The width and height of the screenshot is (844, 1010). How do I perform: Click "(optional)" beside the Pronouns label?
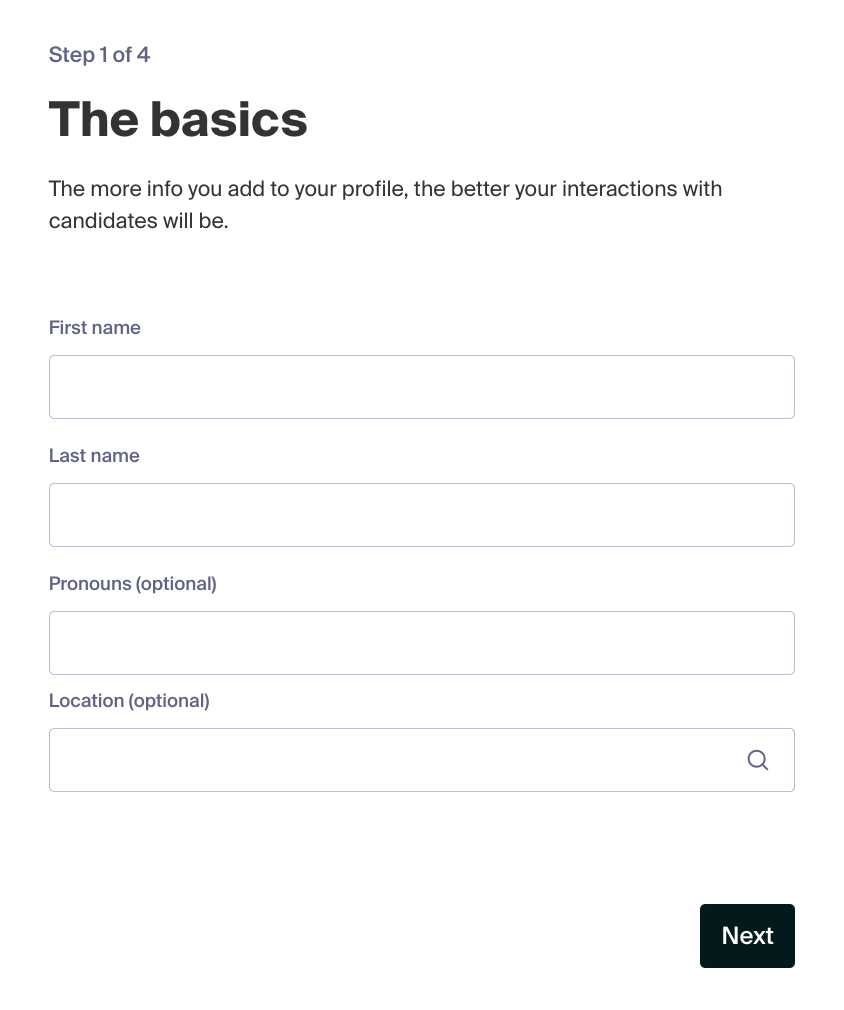175,584
